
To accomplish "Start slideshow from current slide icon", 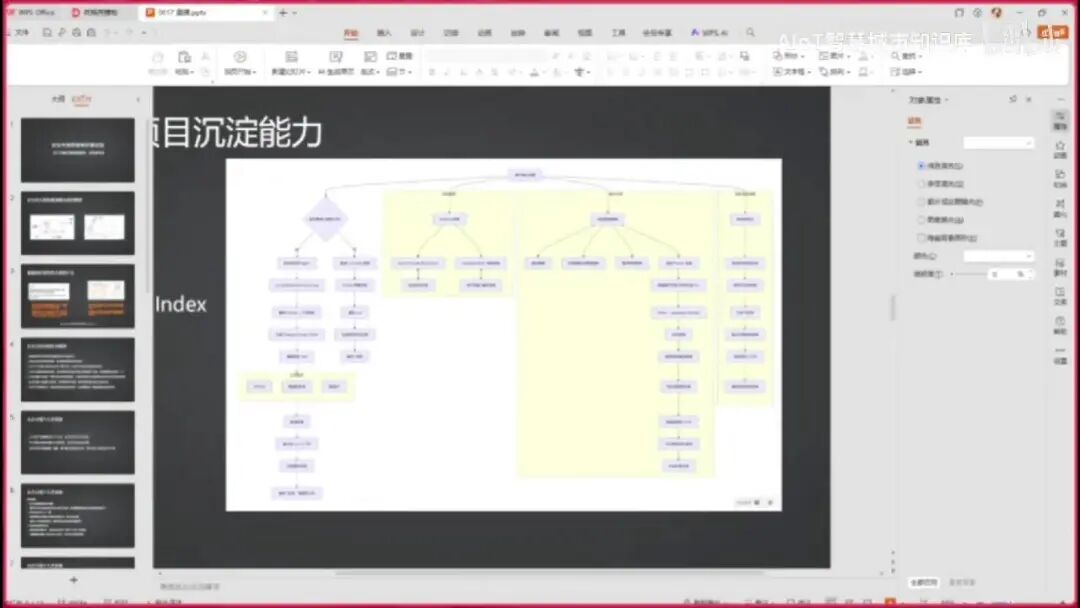I will pos(240,57).
